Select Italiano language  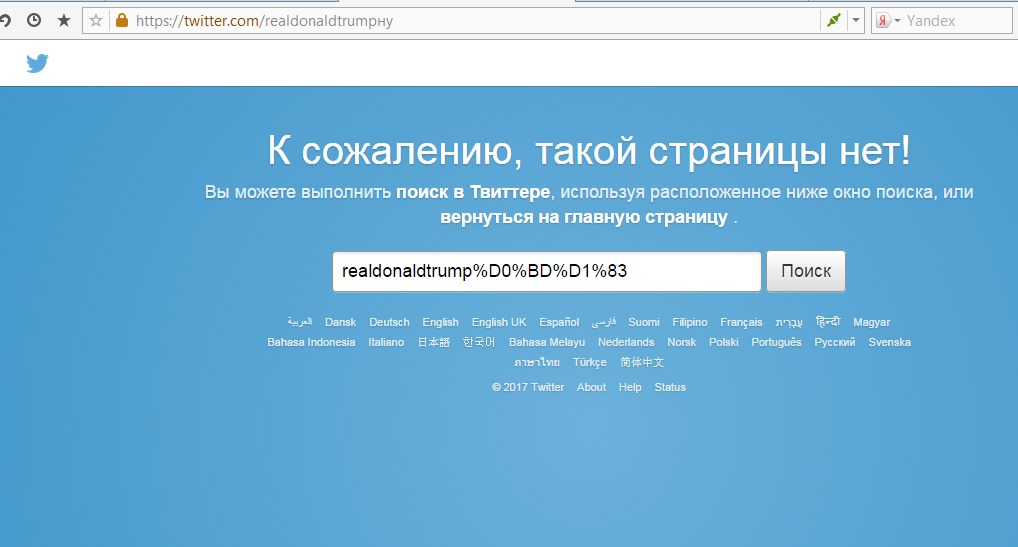[x=386, y=342]
